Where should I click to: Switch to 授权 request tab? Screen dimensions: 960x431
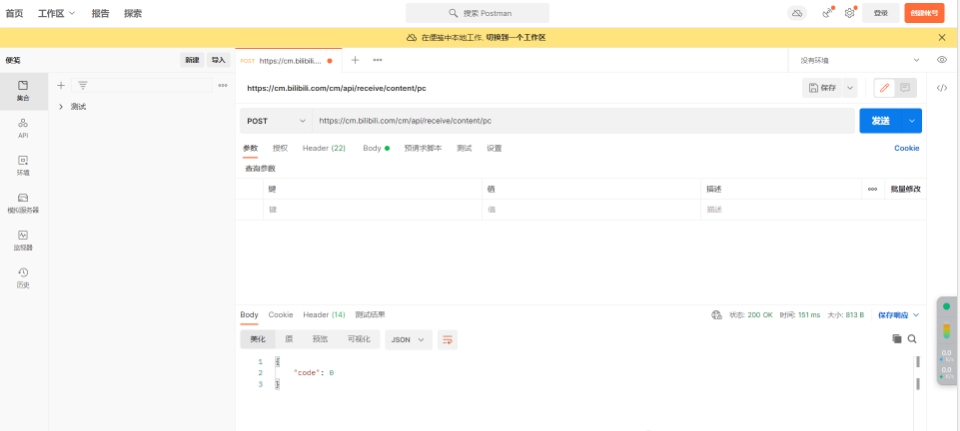point(280,148)
